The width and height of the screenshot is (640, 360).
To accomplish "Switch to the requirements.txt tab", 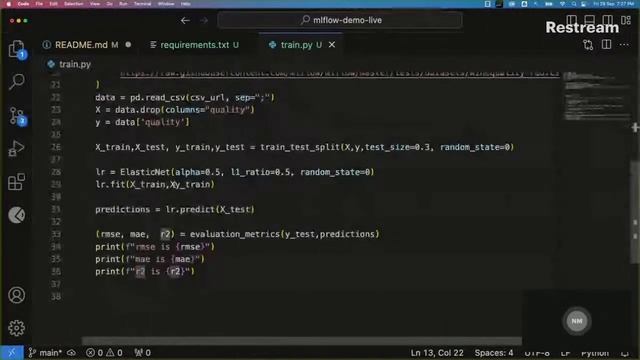I will click(x=195, y=45).
